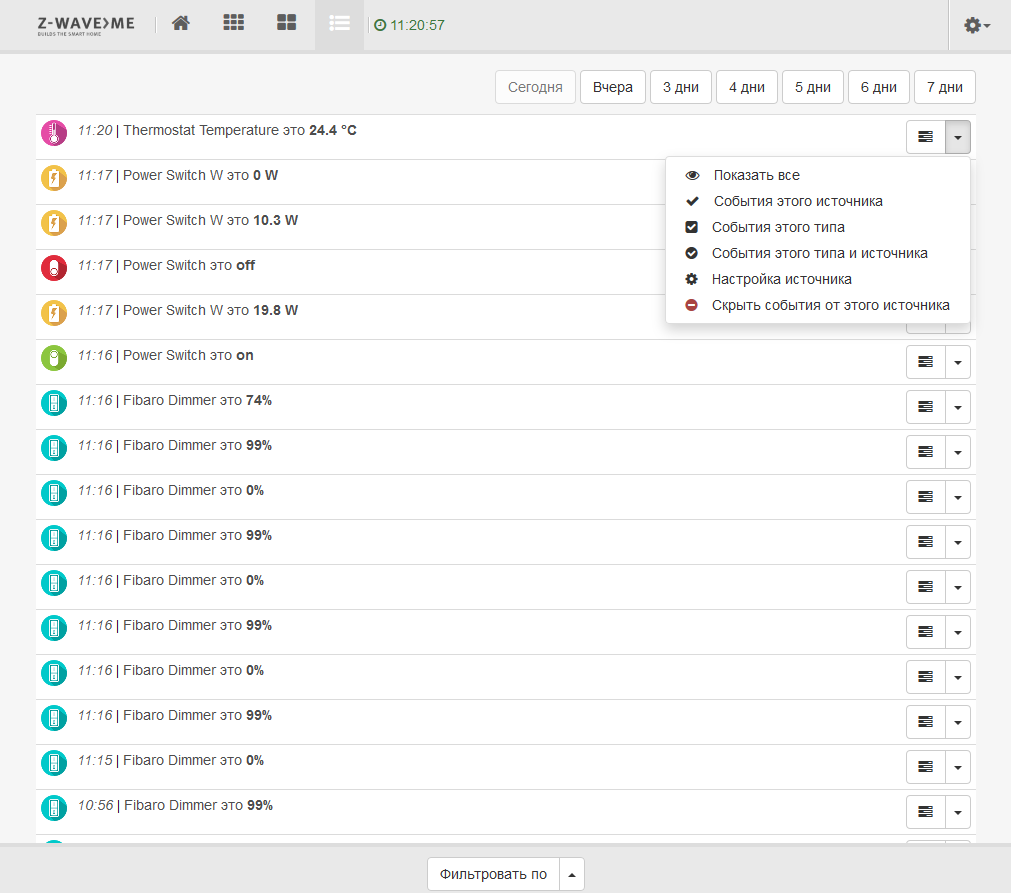The width and height of the screenshot is (1011, 893).
Task: Open Настройка источника menu entry
Action: (x=818, y=279)
